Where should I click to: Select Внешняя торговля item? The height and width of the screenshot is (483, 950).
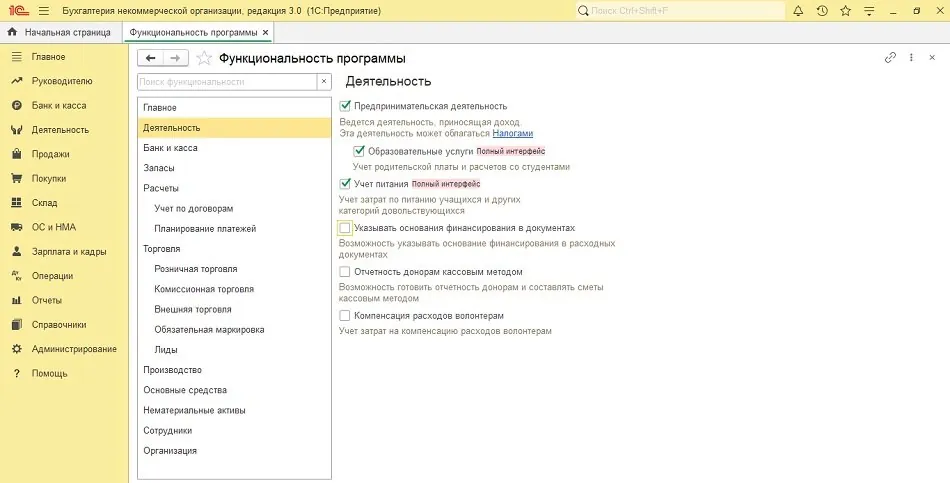(x=234, y=309)
